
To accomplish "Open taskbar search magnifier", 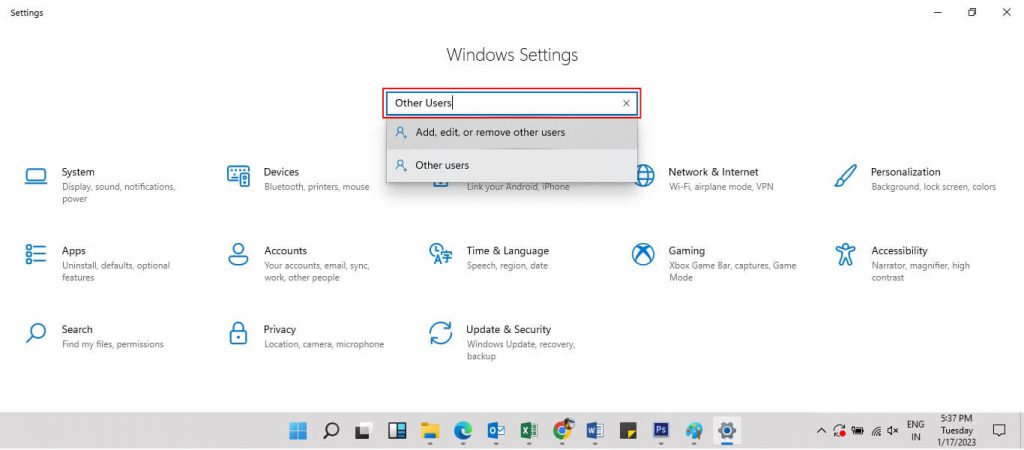I will click(331, 430).
